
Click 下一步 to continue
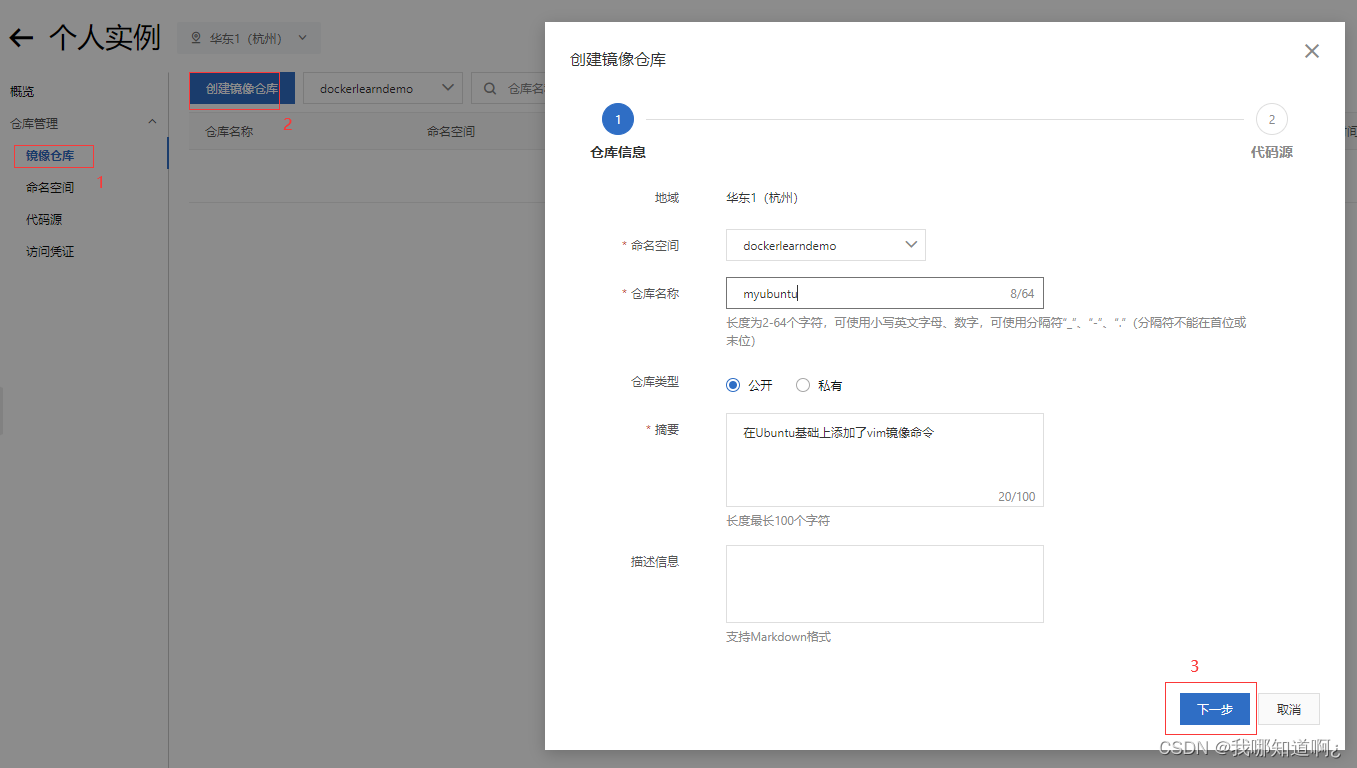tap(1215, 709)
